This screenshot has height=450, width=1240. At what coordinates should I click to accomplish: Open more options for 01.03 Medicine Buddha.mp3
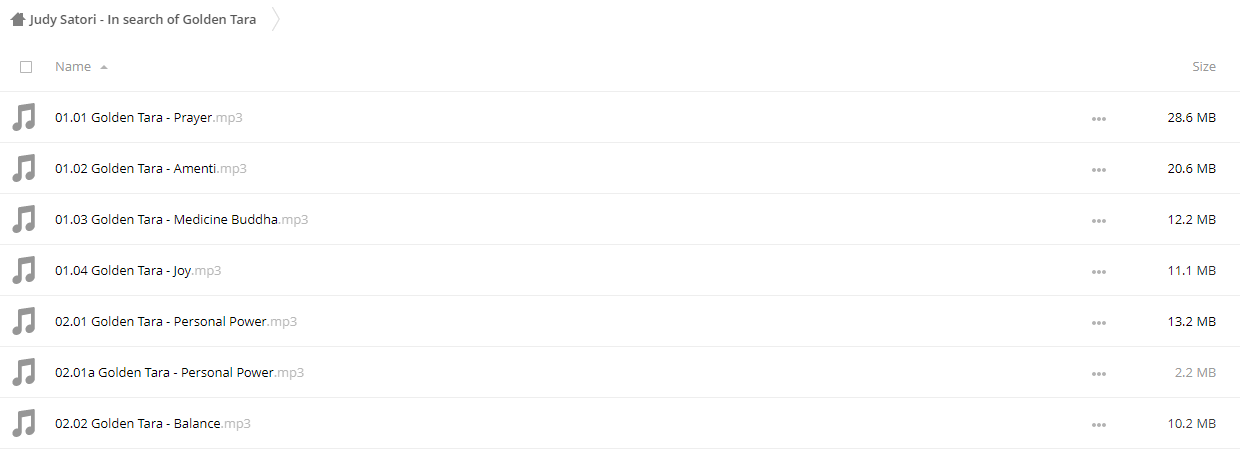click(1099, 220)
